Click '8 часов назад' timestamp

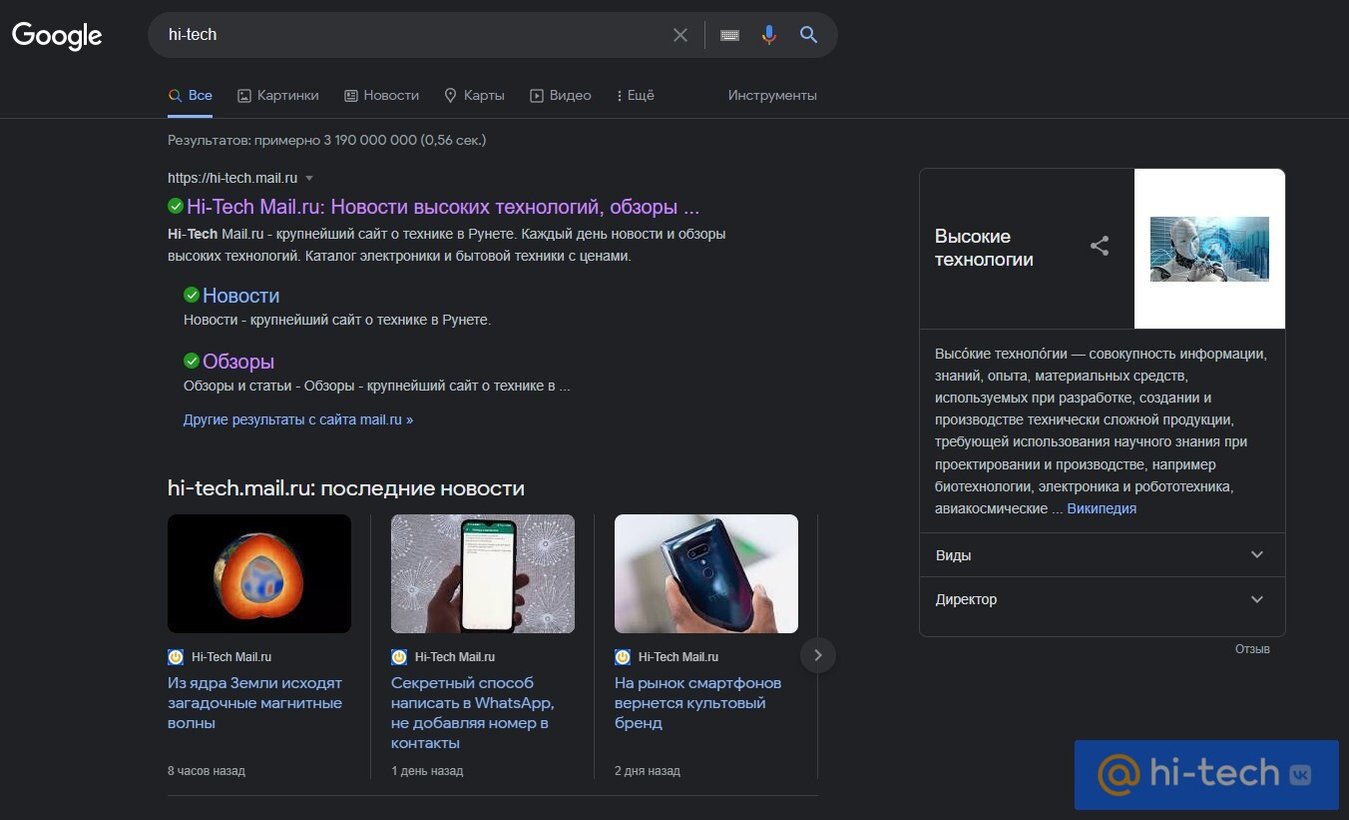coord(206,771)
